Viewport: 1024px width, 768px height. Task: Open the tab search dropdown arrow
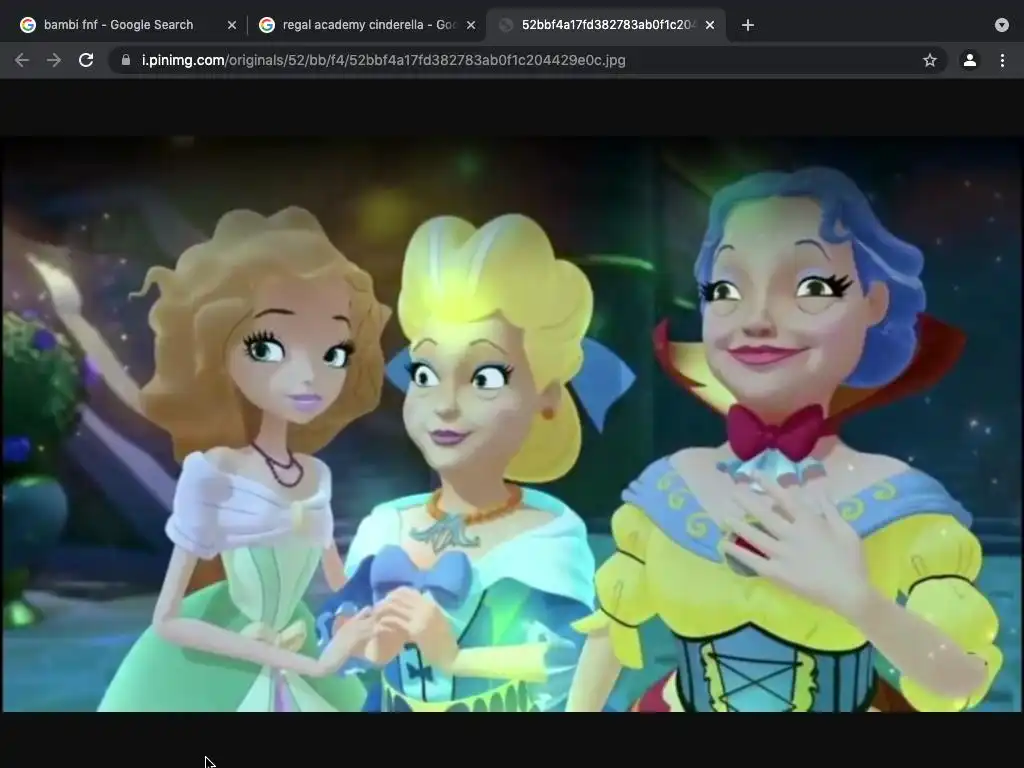[x=1002, y=25]
